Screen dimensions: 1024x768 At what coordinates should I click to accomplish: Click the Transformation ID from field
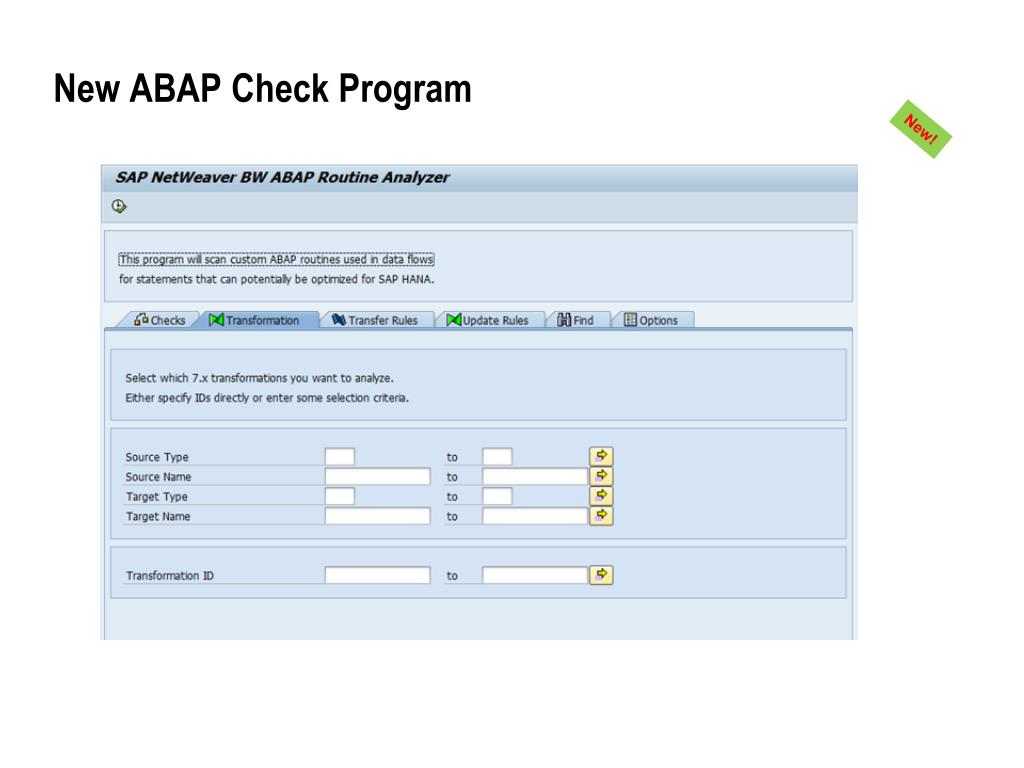[x=377, y=575]
